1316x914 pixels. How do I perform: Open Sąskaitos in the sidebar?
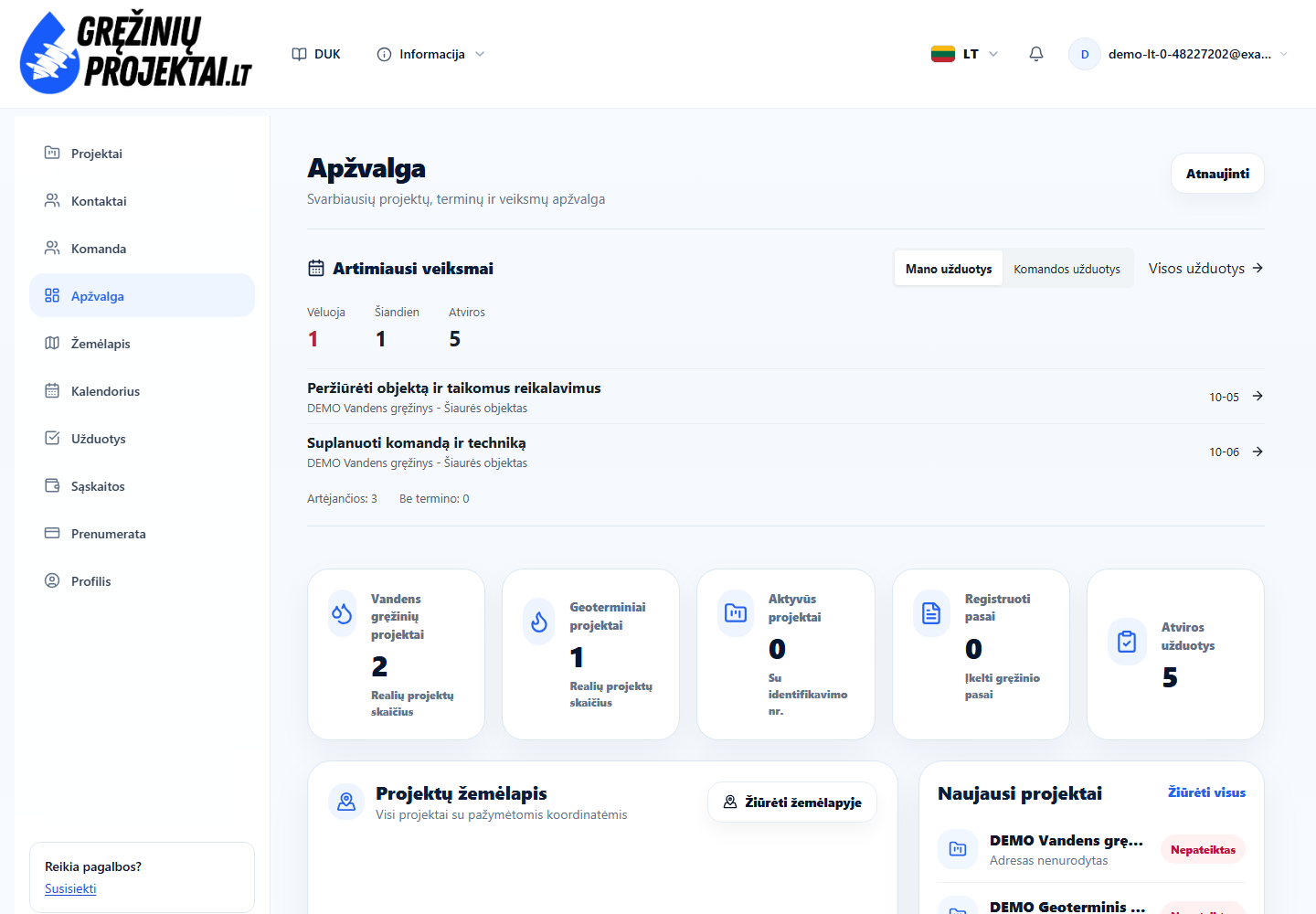pyautogui.click(x=142, y=486)
